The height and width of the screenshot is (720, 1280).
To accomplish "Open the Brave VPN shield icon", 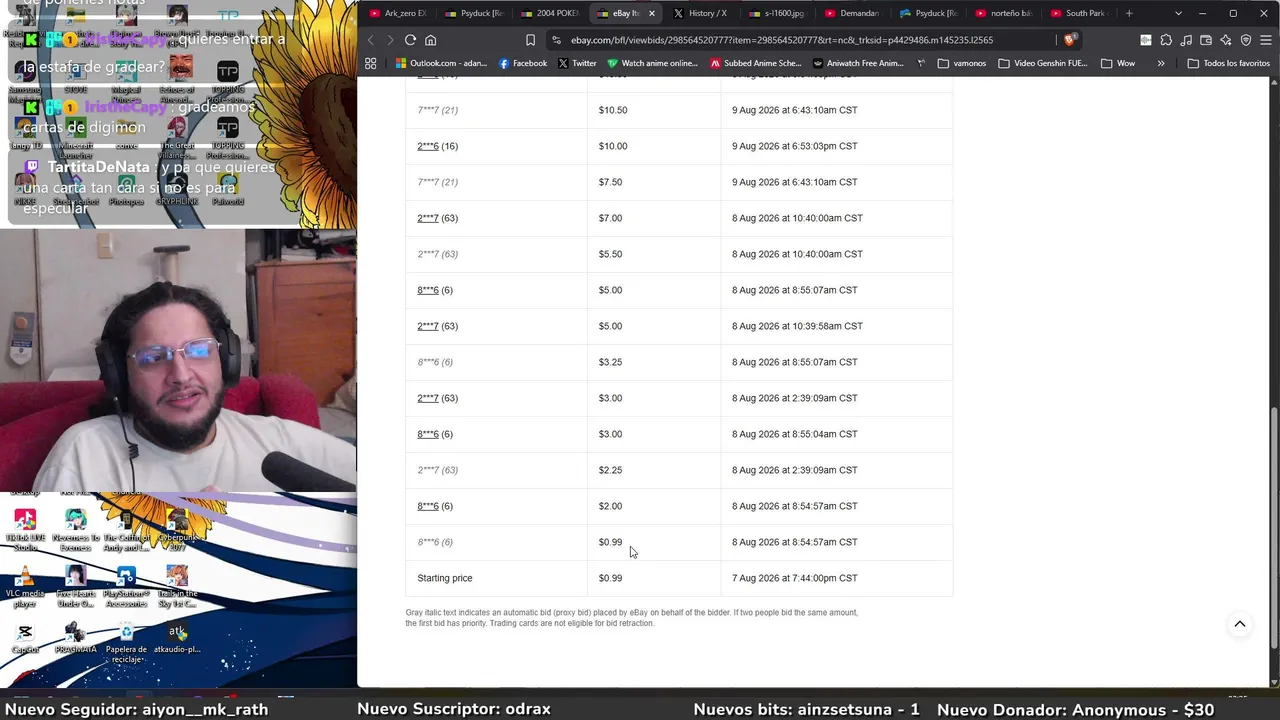I will [1246, 40].
